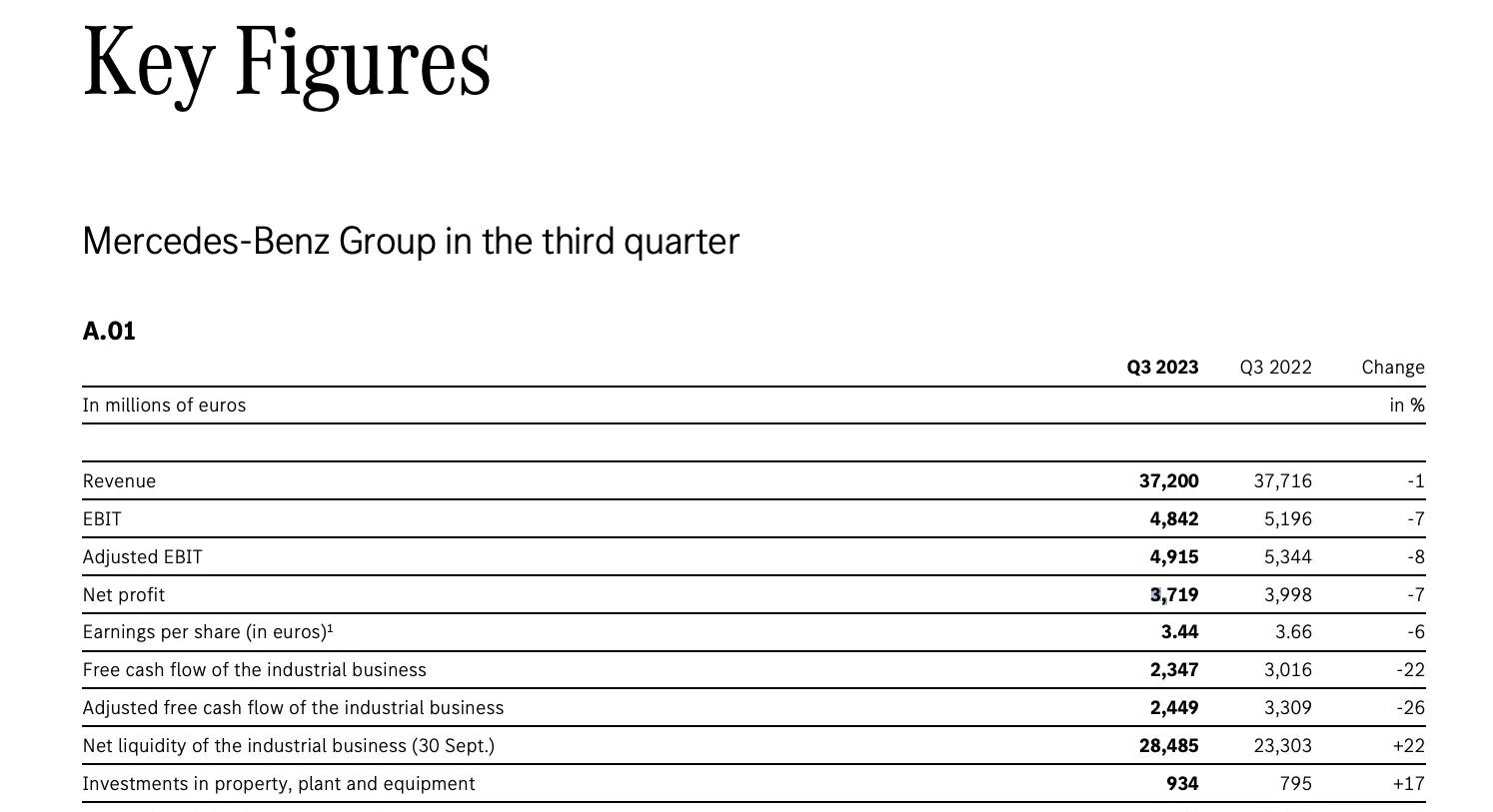Select the Adjusted EBIT row label

pyautogui.click(x=142, y=557)
